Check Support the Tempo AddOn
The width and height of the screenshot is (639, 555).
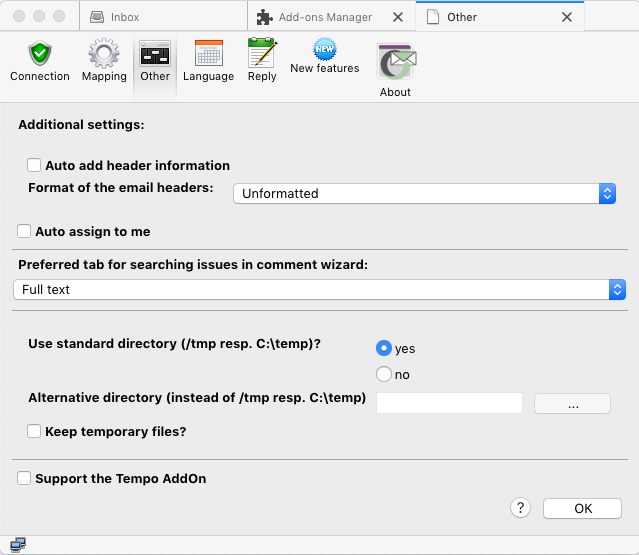coord(24,479)
